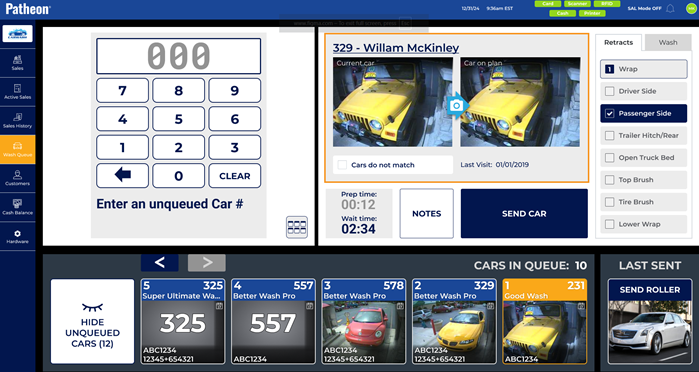
Task: Open Sales History in the sidebar
Action: 17,120
